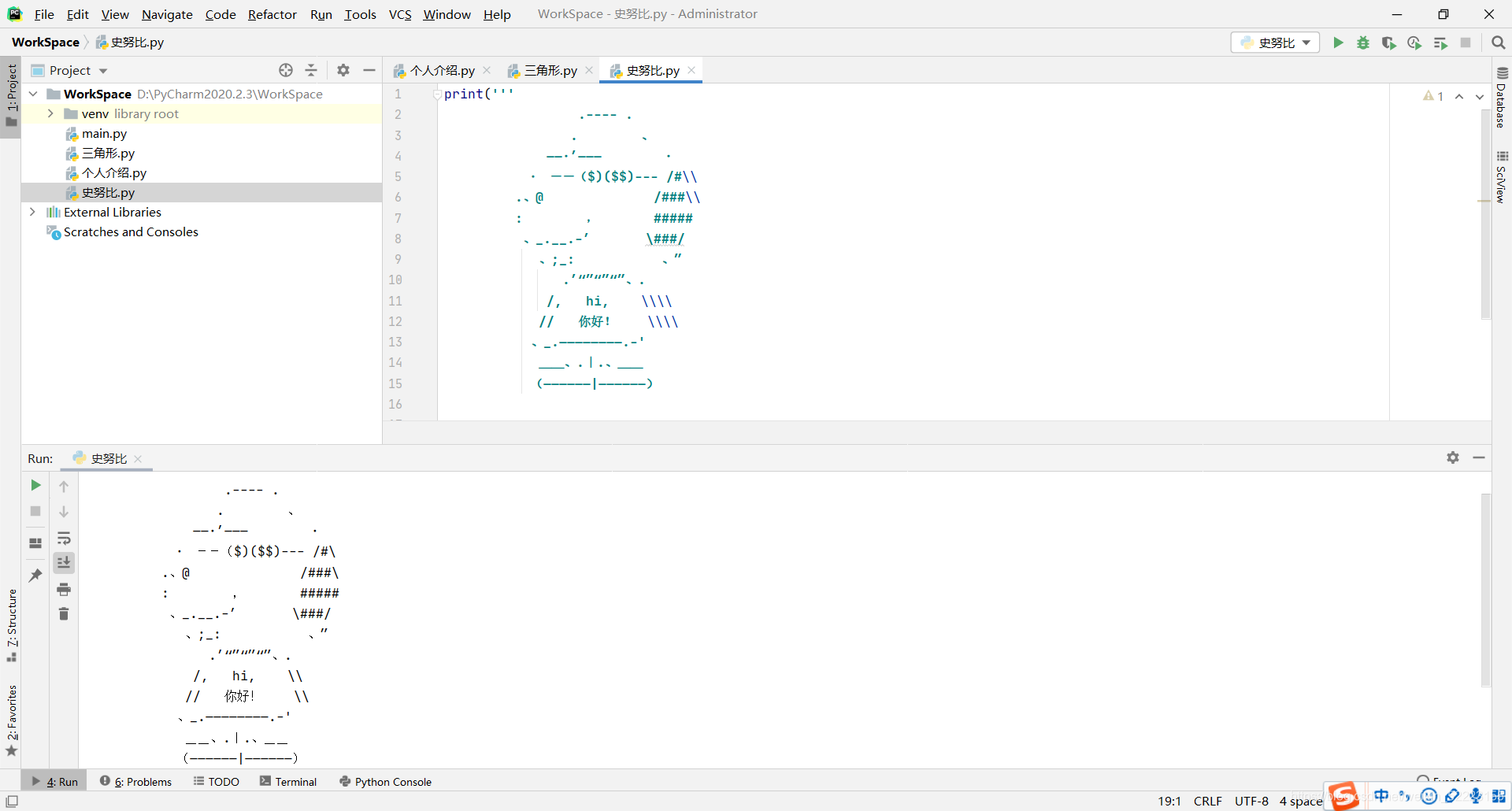This screenshot has height=811, width=1512.
Task: Open the Terminal tool window
Action: point(288,781)
